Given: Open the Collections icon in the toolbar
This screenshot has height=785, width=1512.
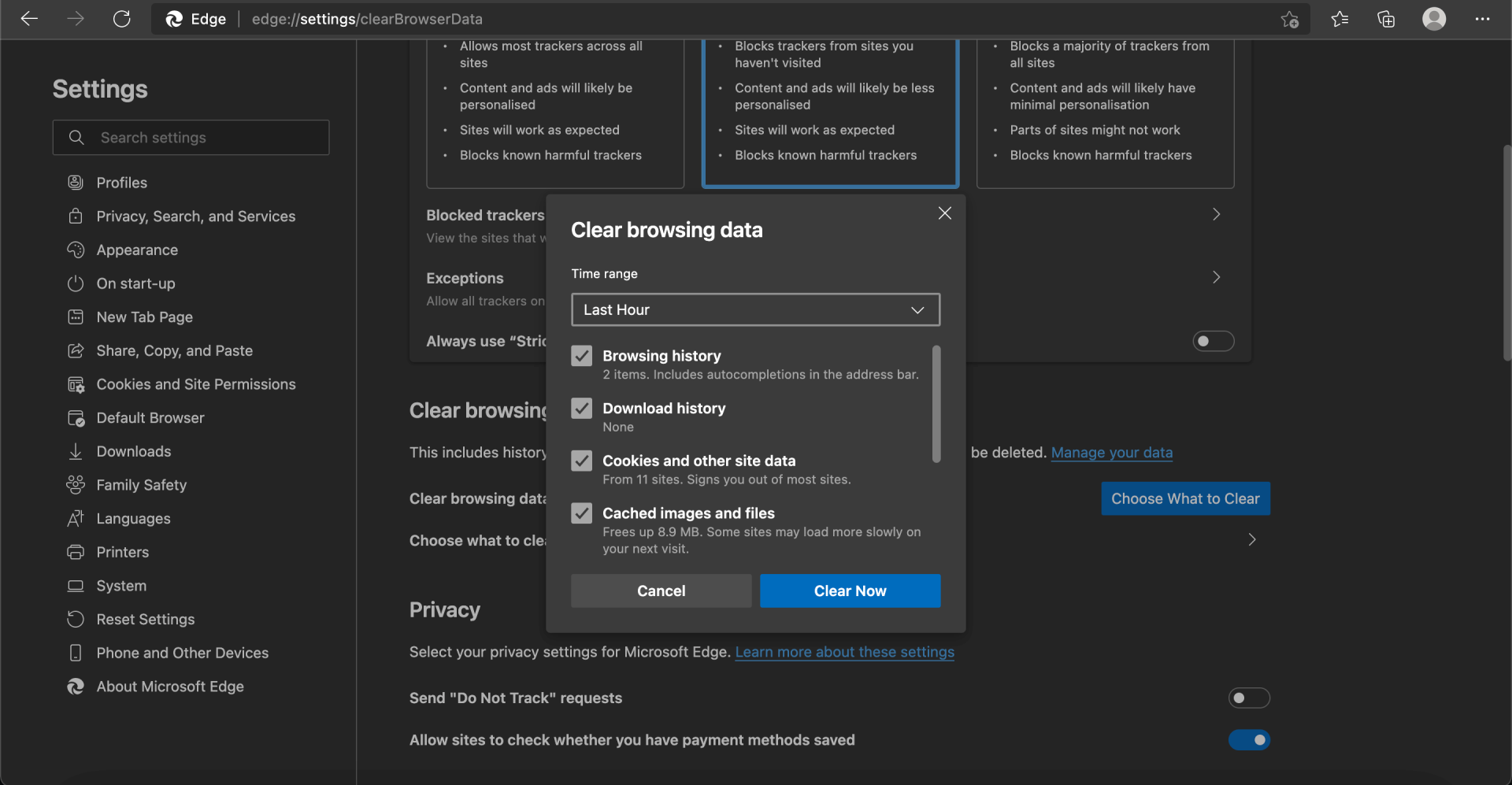Looking at the screenshot, I should tap(1386, 19).
